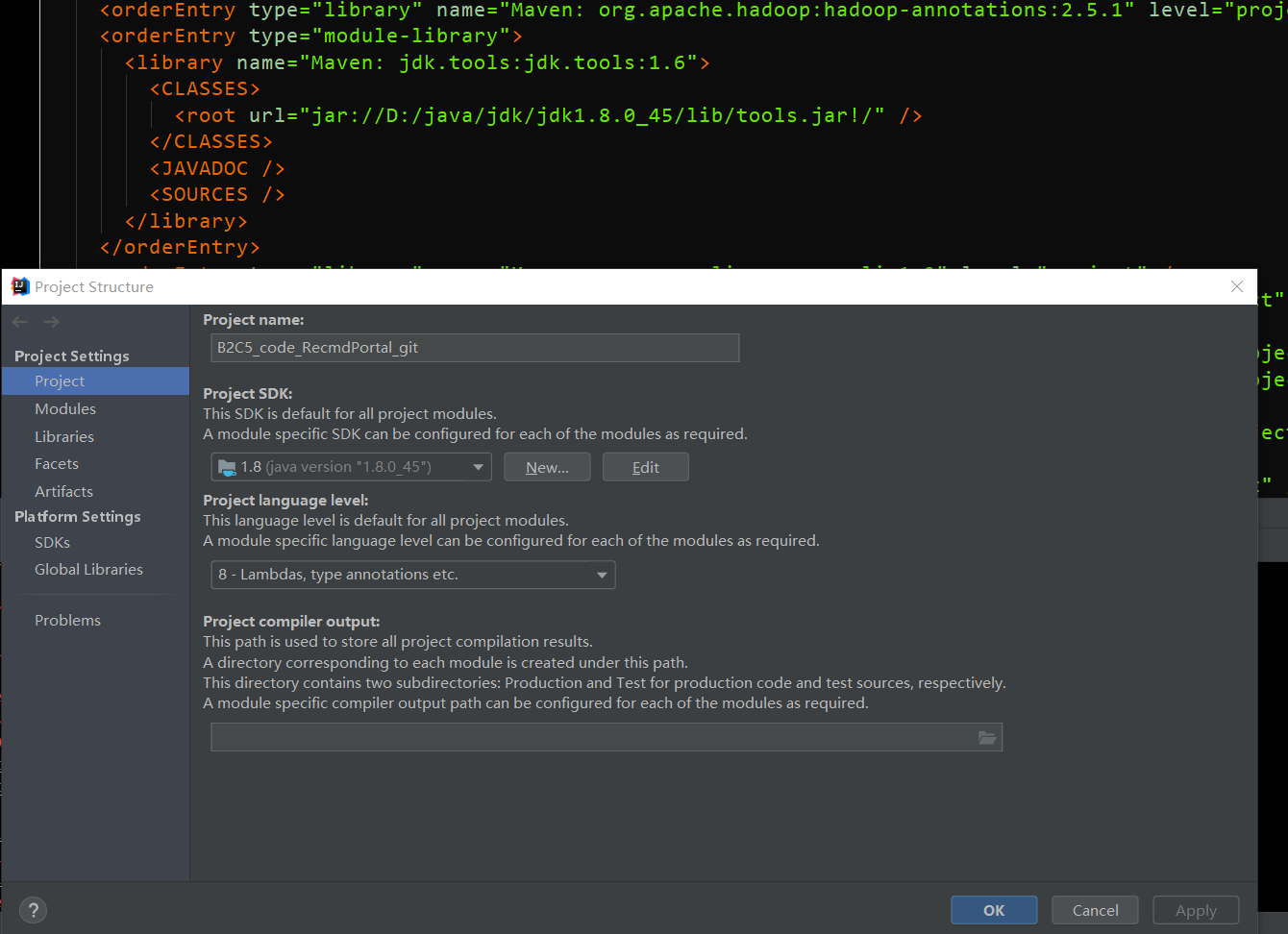Click the library name jdk.tools line in editor
This screenshot has height=934, width=1288.
(417, 62)
